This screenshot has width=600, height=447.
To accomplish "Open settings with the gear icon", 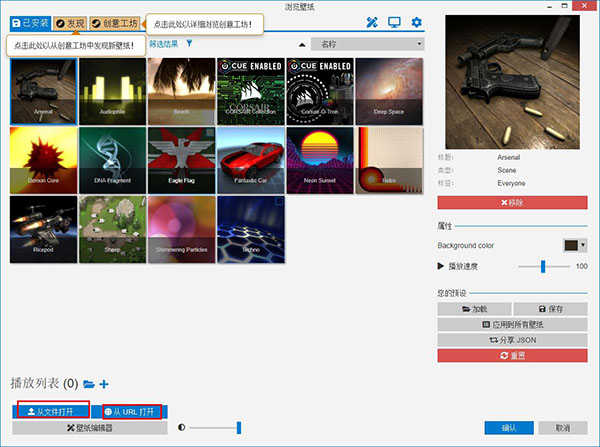I will [417, 22].
